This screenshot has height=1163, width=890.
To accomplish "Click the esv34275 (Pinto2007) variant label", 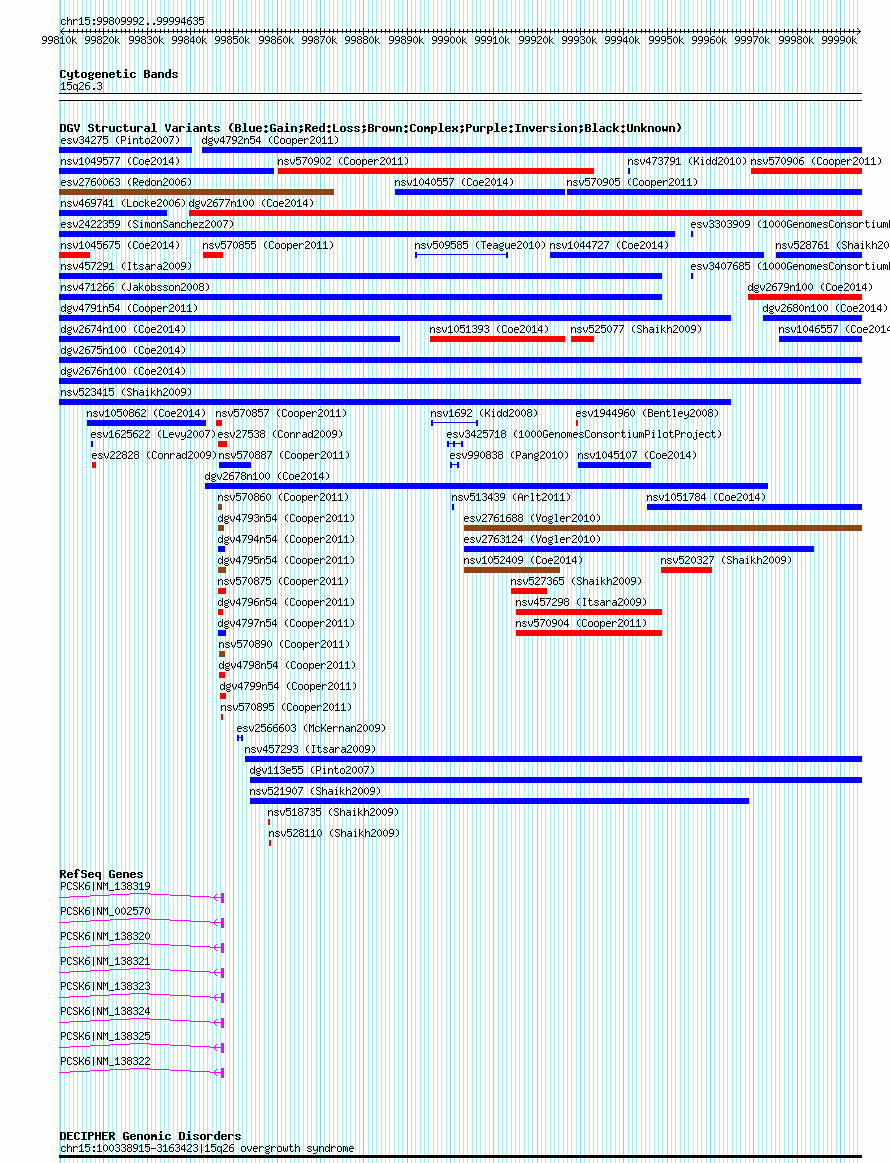I will (119, 140).
